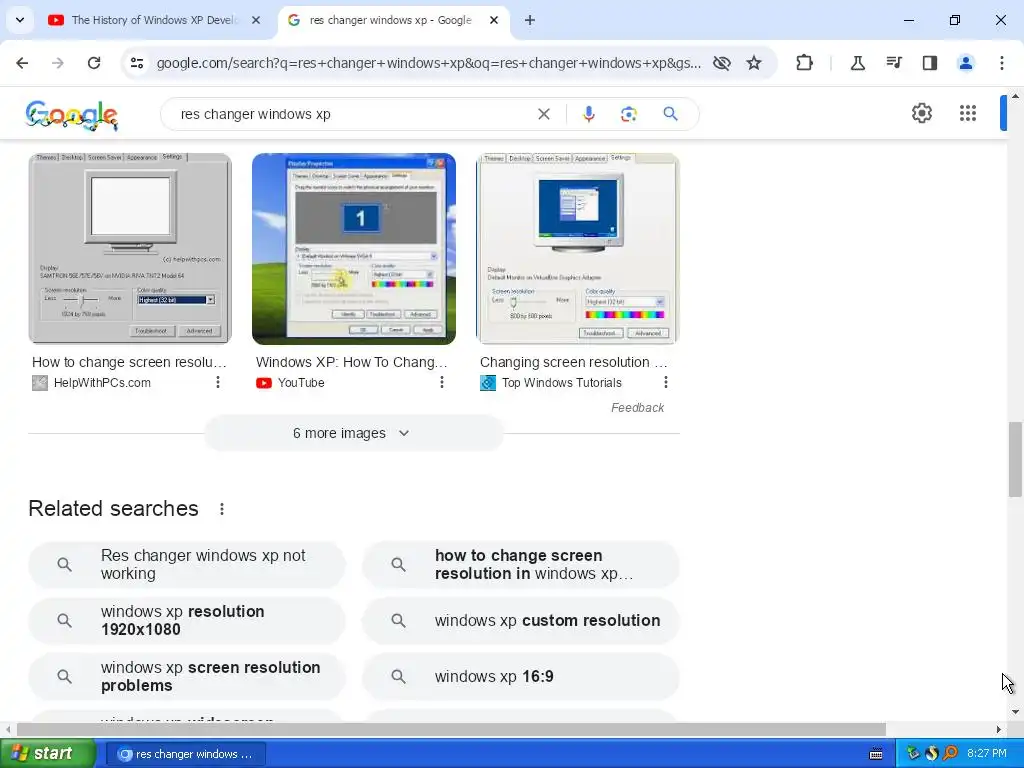
Task: Select Chrome taskbar button 'res changer windows'
Action: point(185,754)
